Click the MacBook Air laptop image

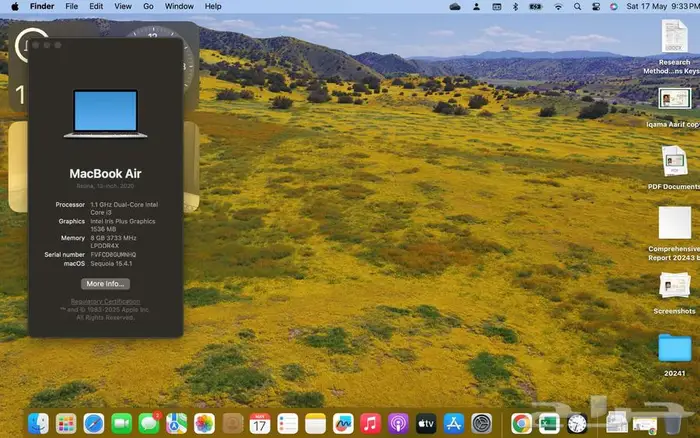[x=105, y=114]
